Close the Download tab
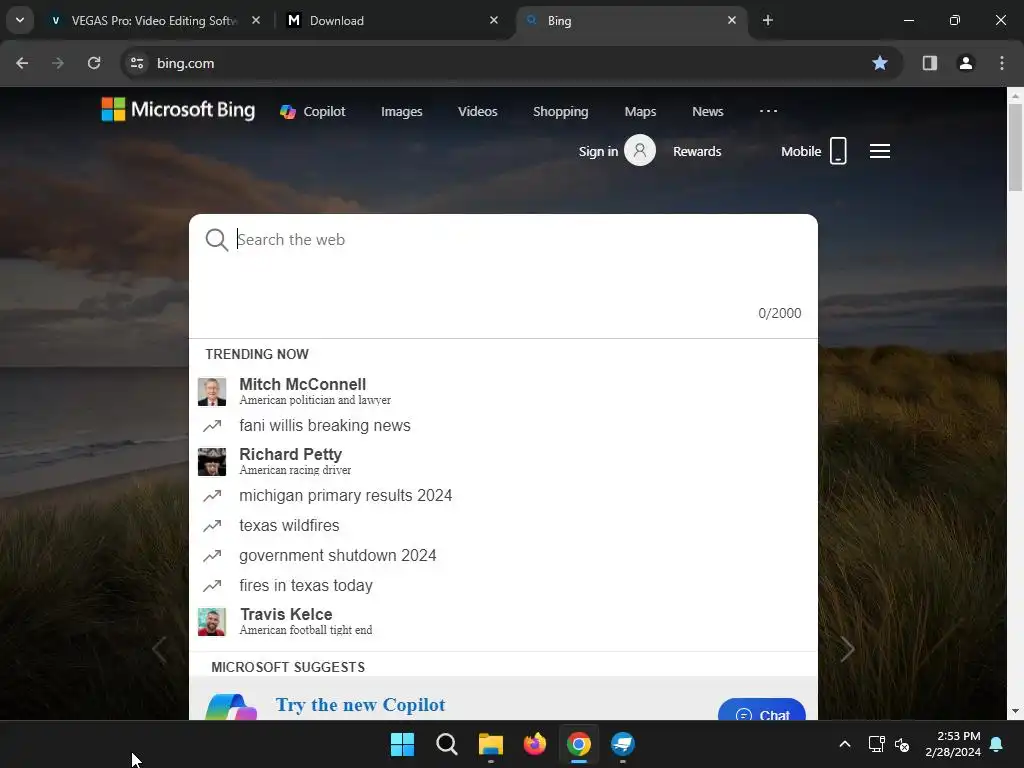The image size is (1024, 768). pyautogui.click(x=494, y=20)
